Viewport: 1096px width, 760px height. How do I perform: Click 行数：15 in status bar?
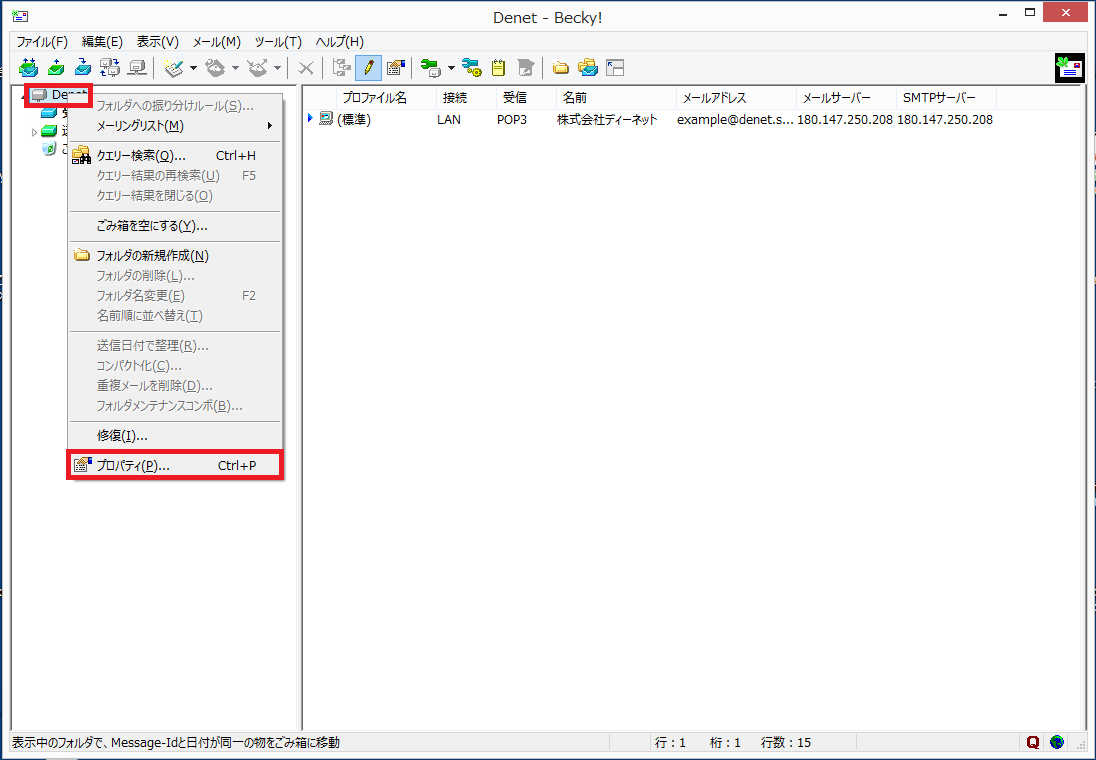pyautogui.click(x=786, y=743)
